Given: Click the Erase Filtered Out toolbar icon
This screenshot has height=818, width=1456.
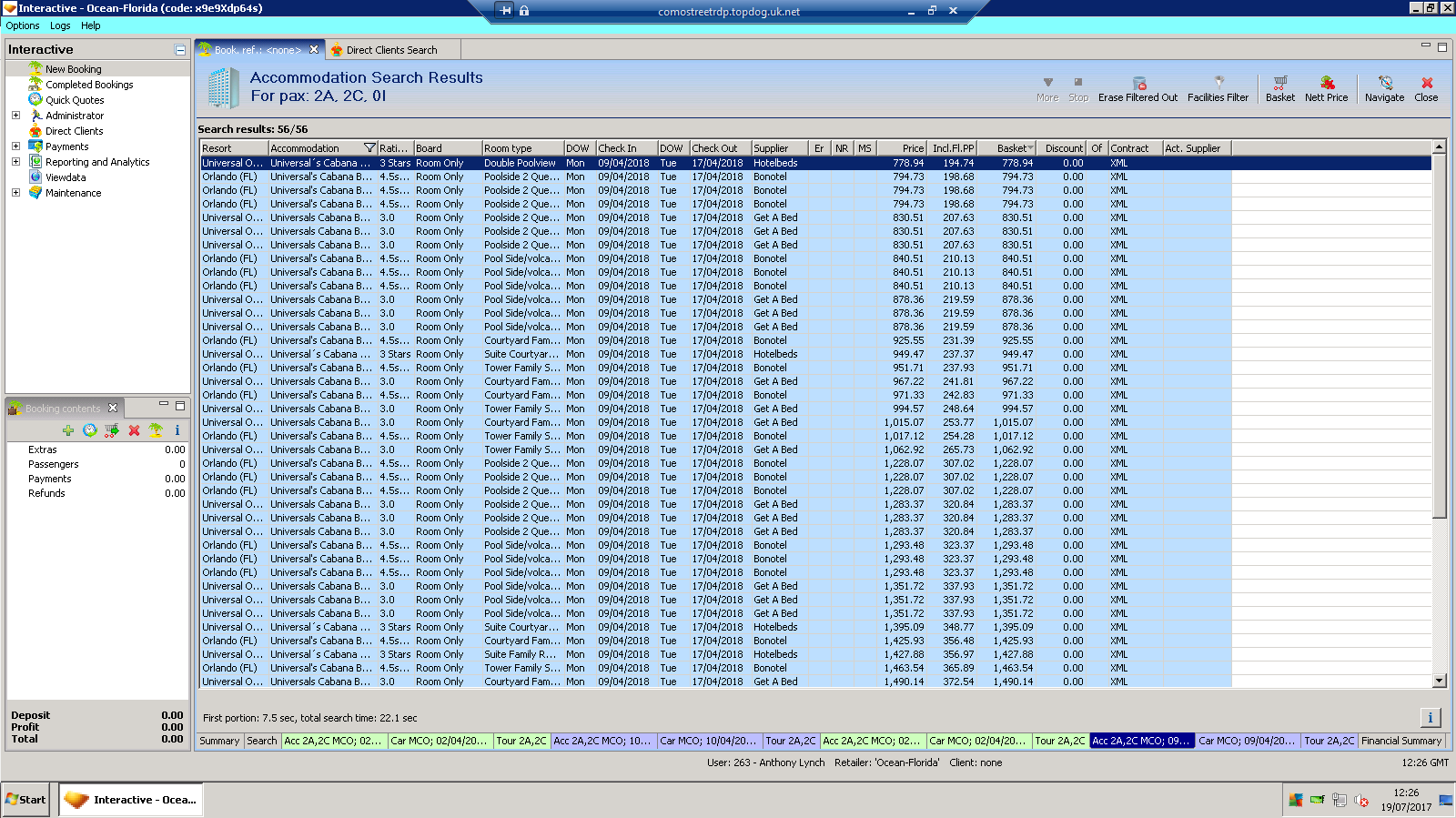Looking at the screenshot, I should tap(1138, 84).
